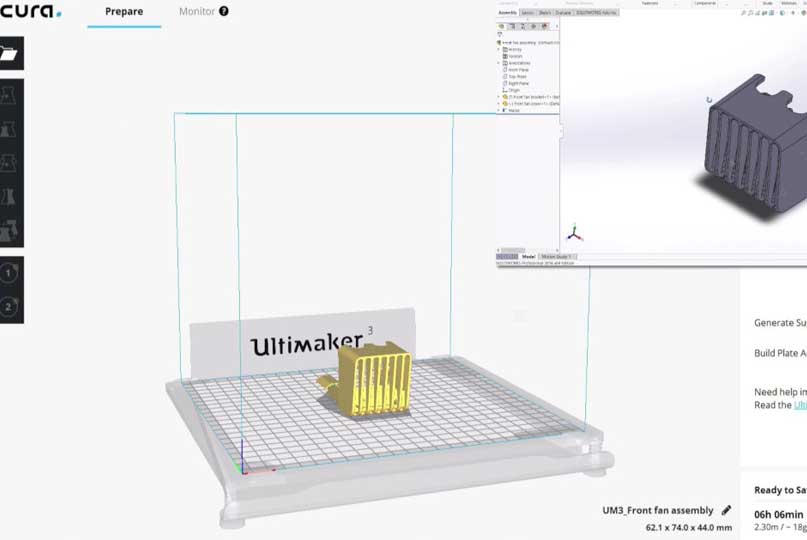Click the Generate Support setting label
807x540 pixels.
coord(780,323)
